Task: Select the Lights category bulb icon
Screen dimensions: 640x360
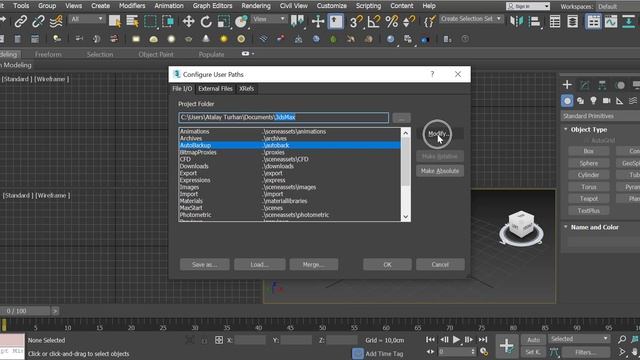Action: (593, 101)
